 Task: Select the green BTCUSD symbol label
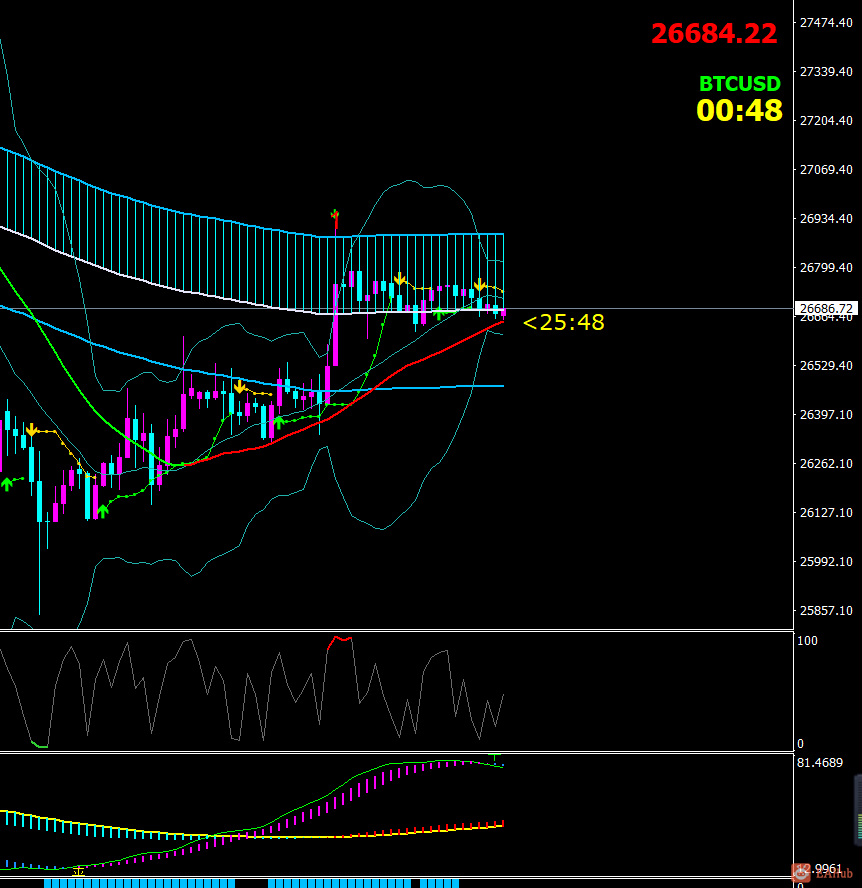tap(740, 84)
